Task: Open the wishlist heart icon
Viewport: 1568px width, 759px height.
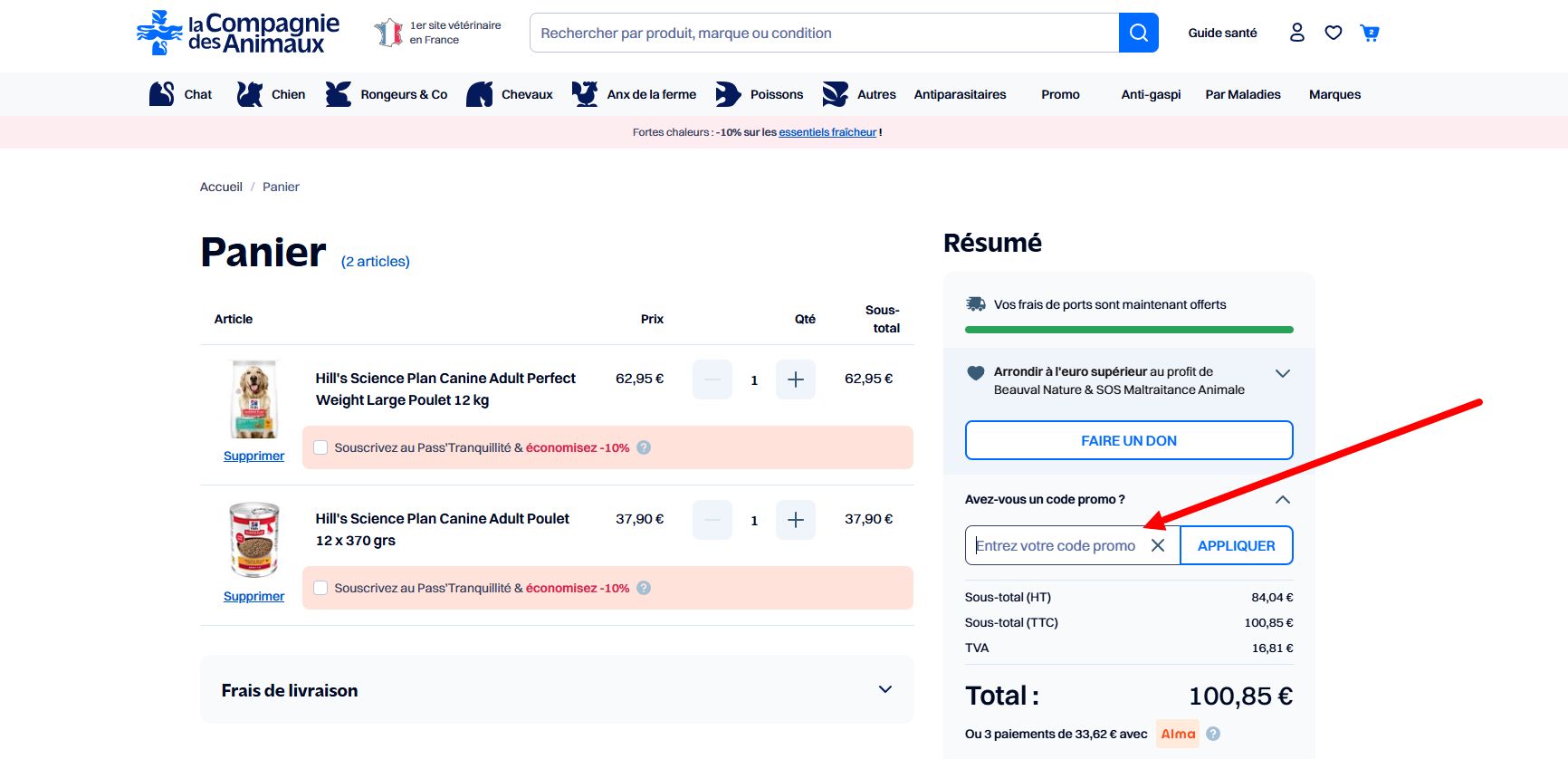Action: 1334,33
